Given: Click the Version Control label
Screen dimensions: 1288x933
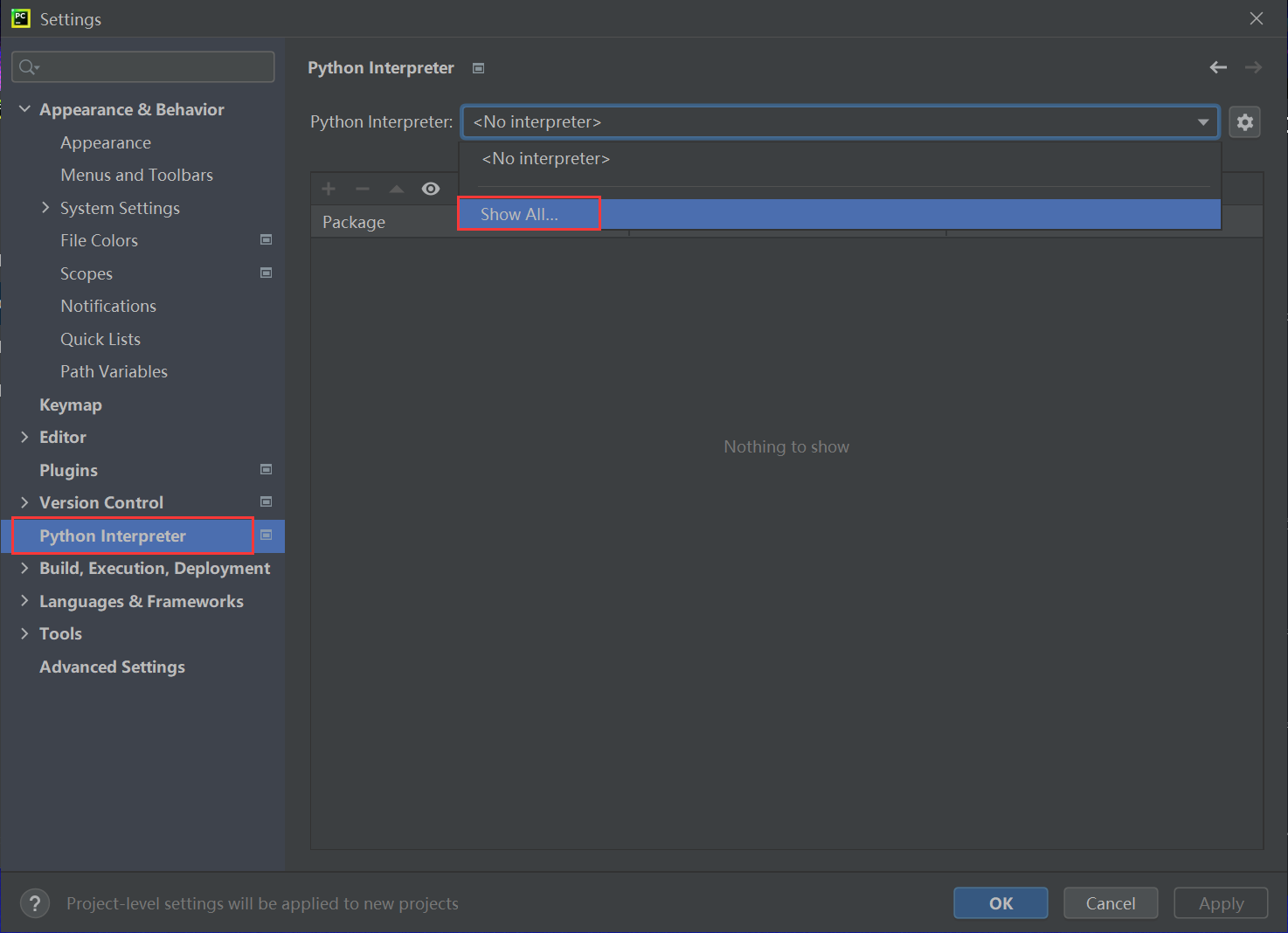Looking at the screenshot, I should tap(101, 502).
